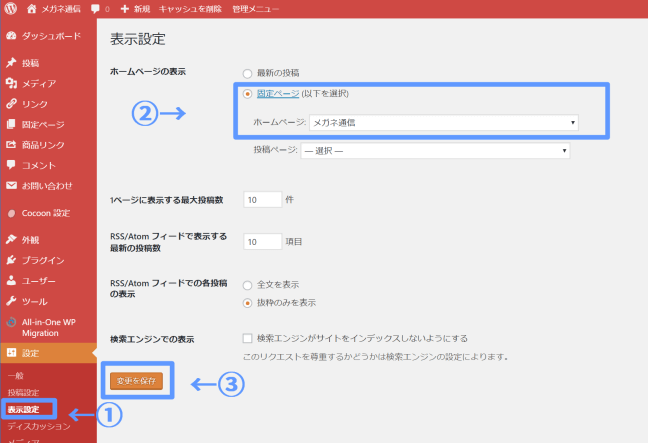Open the 一般 settings submenu item
This screenshot has height=443, width=648.
click(x=16, y=376)
